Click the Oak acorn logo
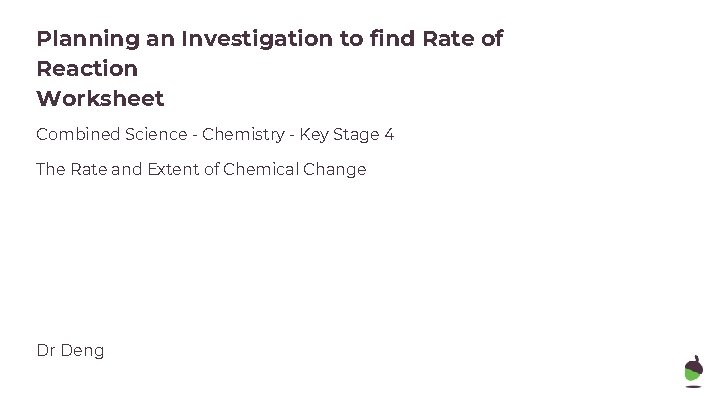 (693, 372)
